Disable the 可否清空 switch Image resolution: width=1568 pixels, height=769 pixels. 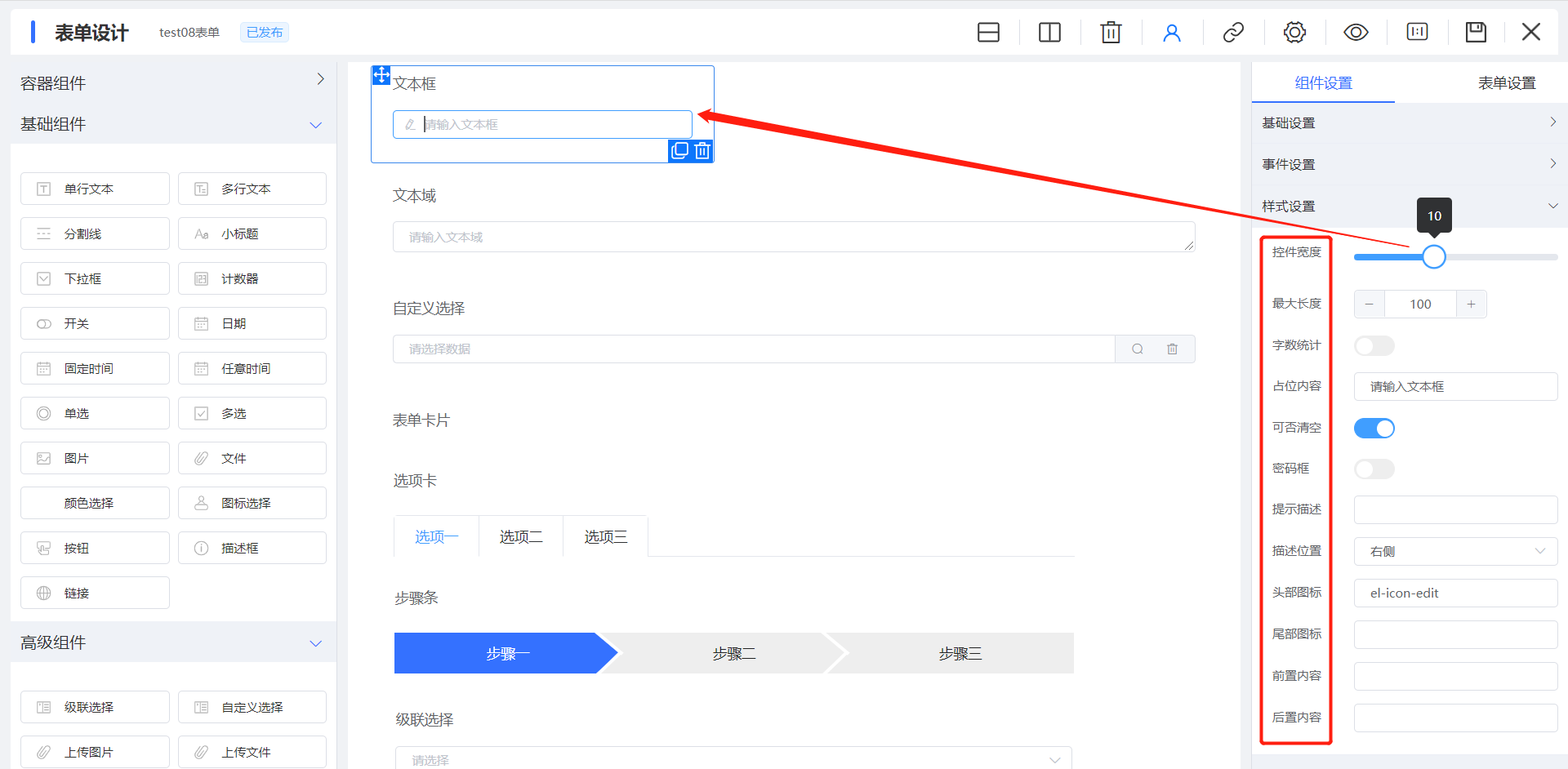point(1374,428)
